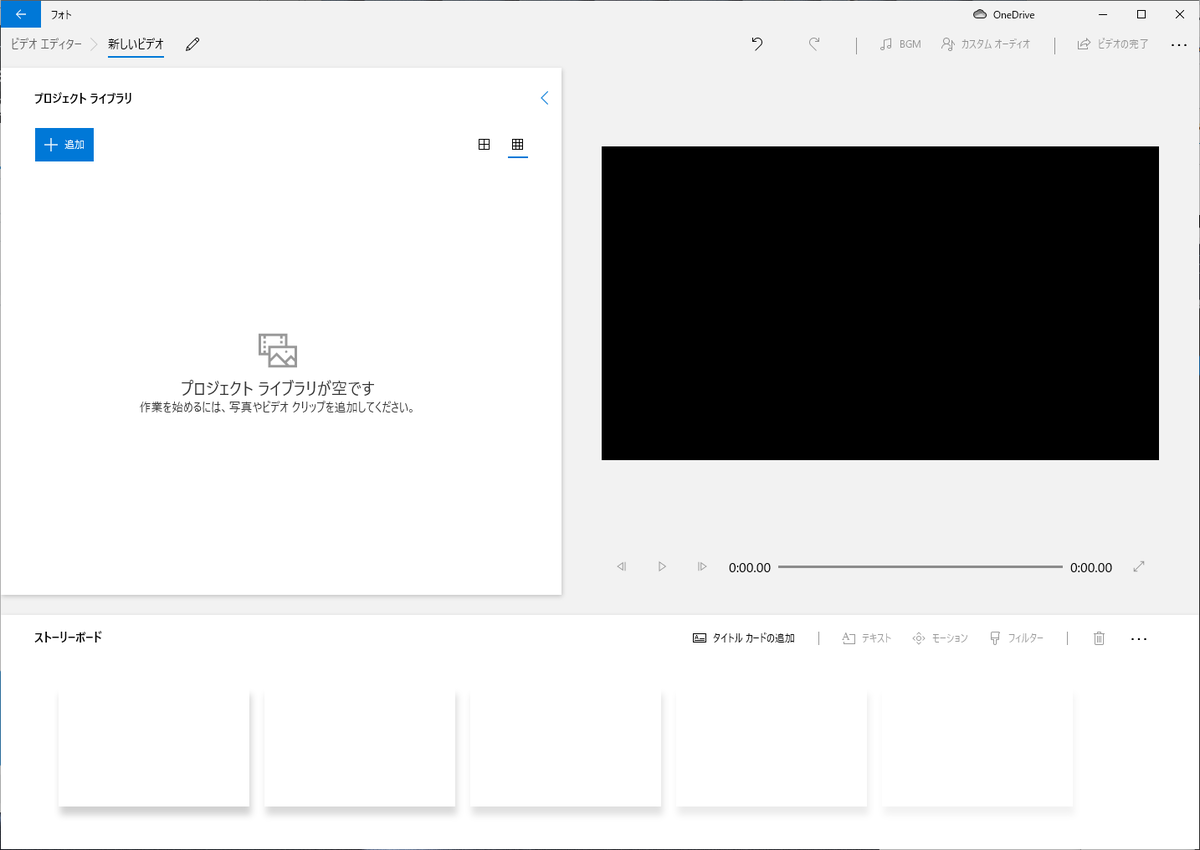Select the third empty storyboard slot
Viewport: 1200px width, 850px height.
click(566, 748)
